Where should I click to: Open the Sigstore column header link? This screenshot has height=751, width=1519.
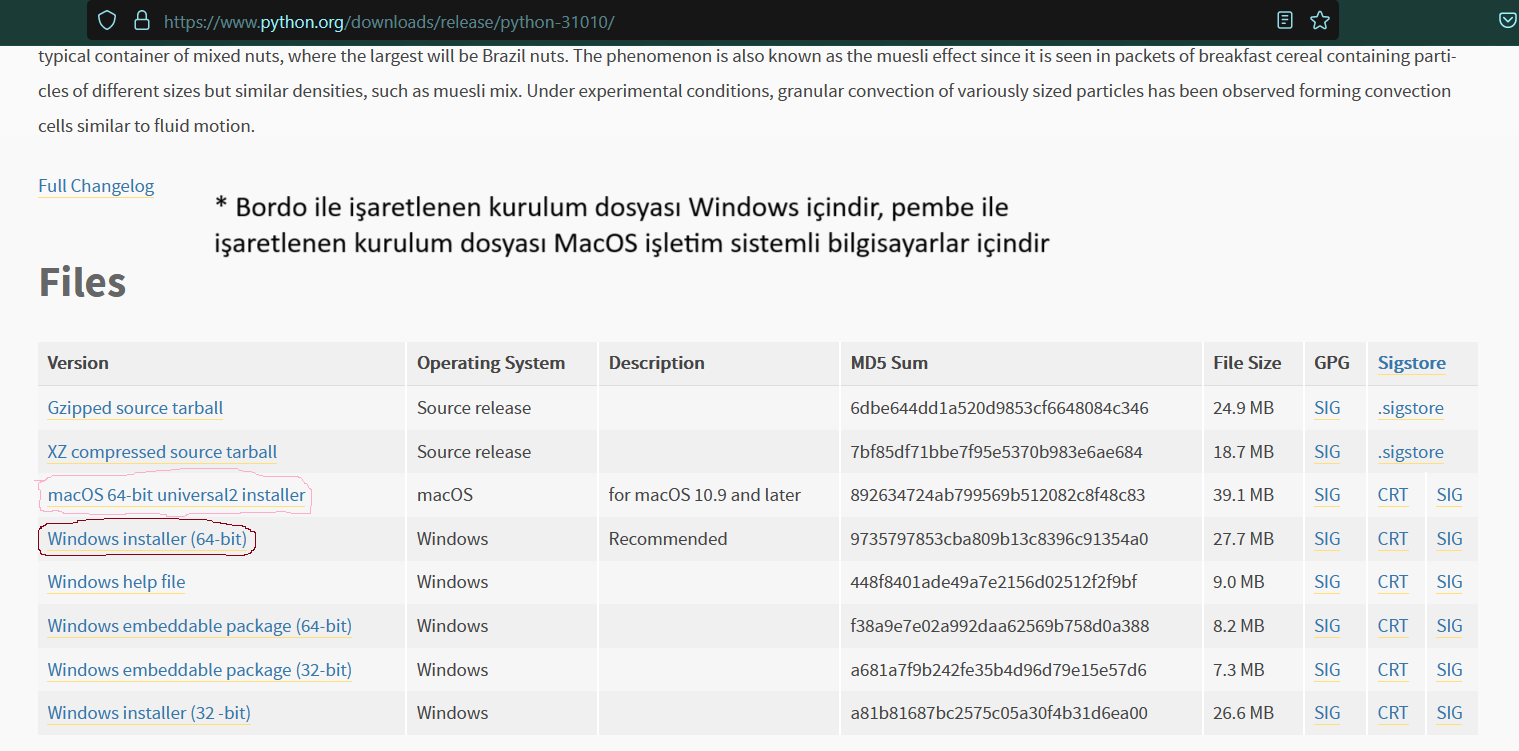point(1411,363)
